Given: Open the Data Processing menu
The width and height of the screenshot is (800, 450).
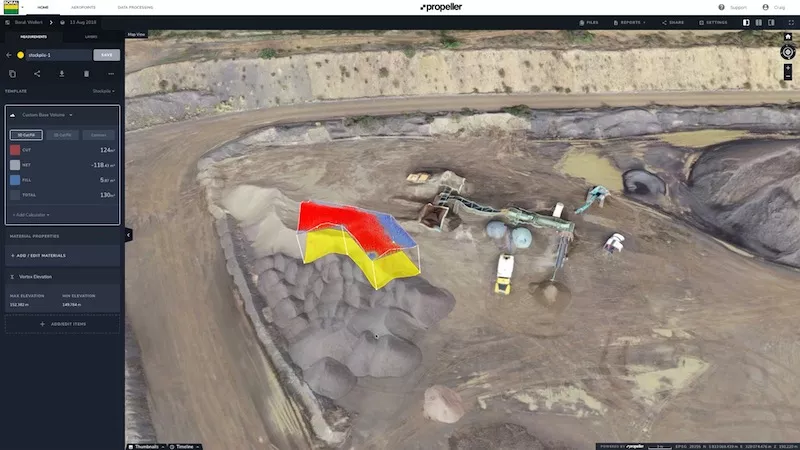Looking at the screenshot, I should (135, 7).
